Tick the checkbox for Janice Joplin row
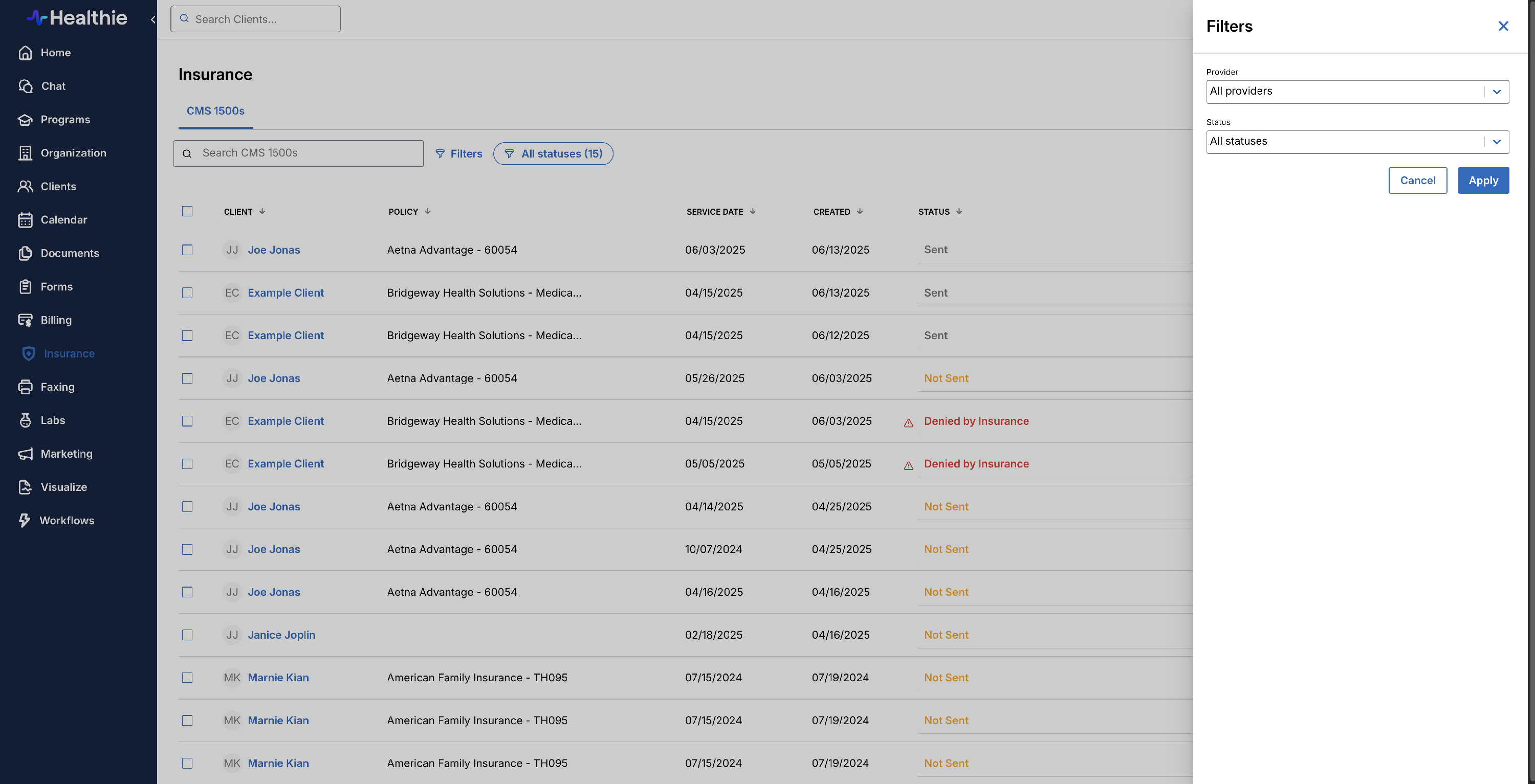The width and height of the screenshot is (1535, 784). 187,635
